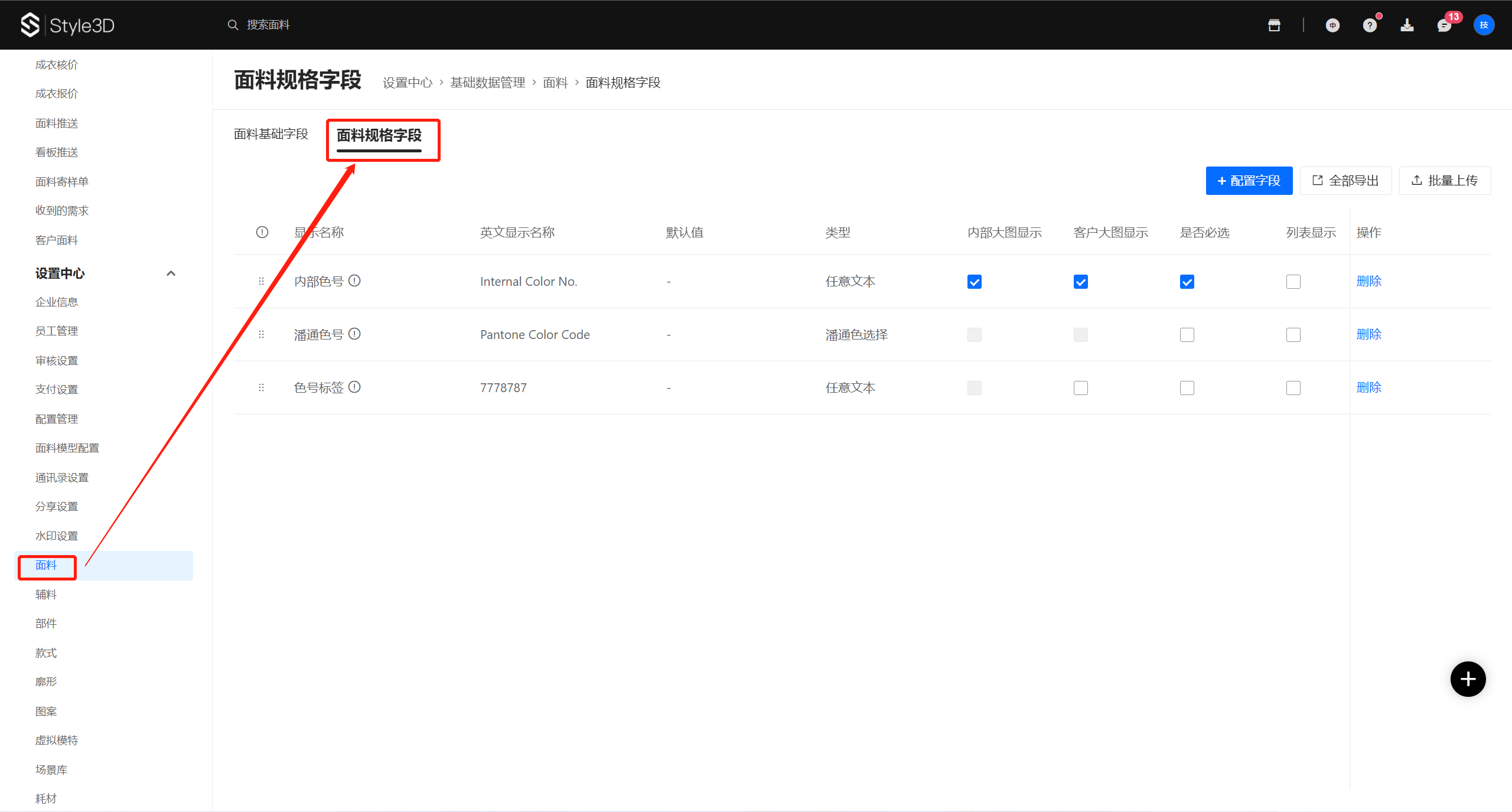
Task: Click the 配置字段 button
Action: point(1249,181)
